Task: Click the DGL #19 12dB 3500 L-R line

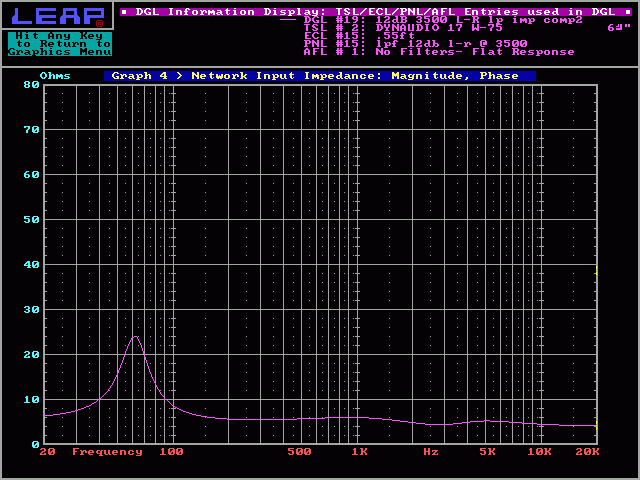Action: (443, 20)
